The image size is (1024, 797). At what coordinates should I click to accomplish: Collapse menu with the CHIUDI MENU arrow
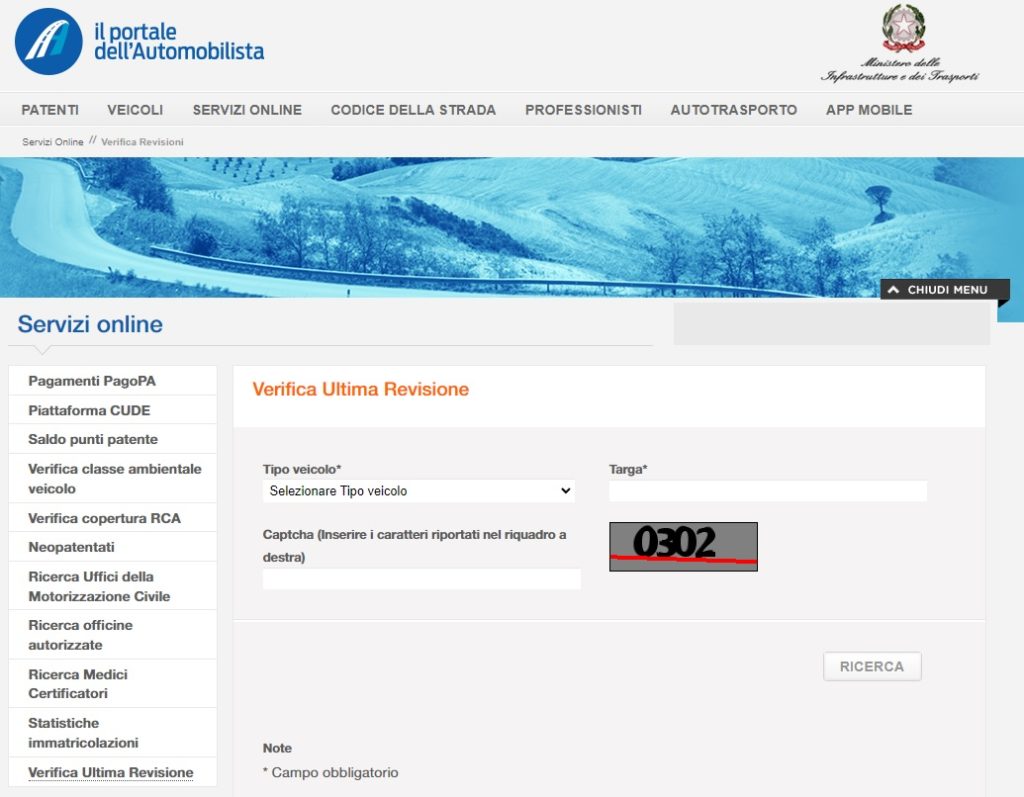[x=893, y=289]
